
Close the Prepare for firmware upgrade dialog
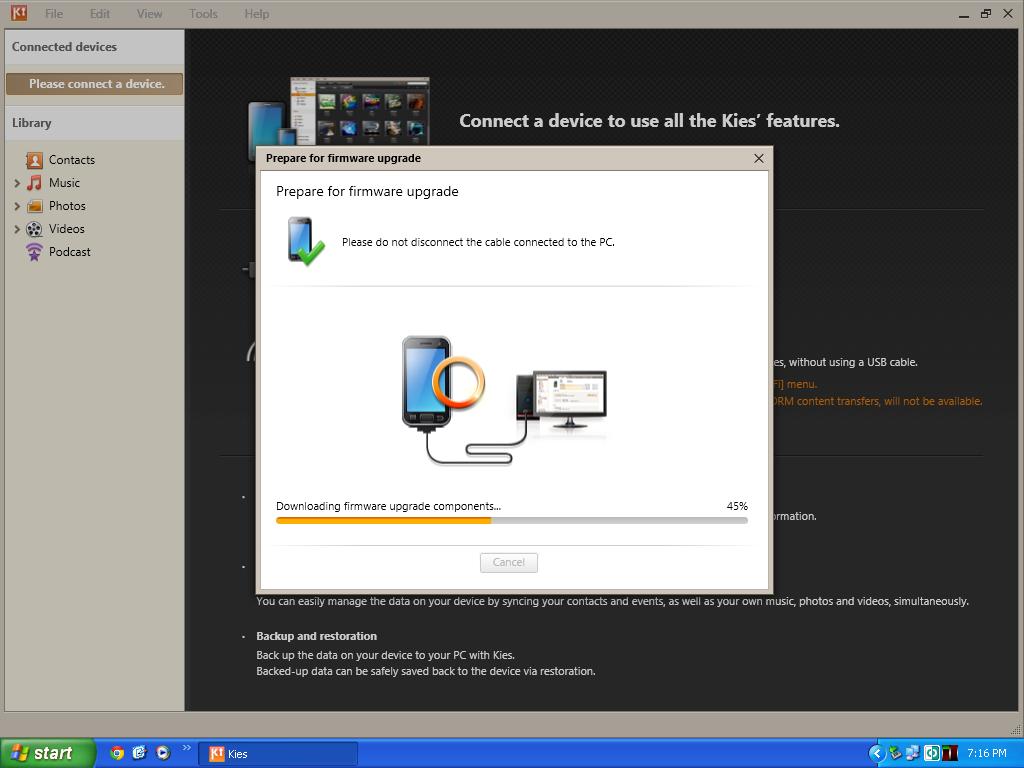tap(758, 159)
